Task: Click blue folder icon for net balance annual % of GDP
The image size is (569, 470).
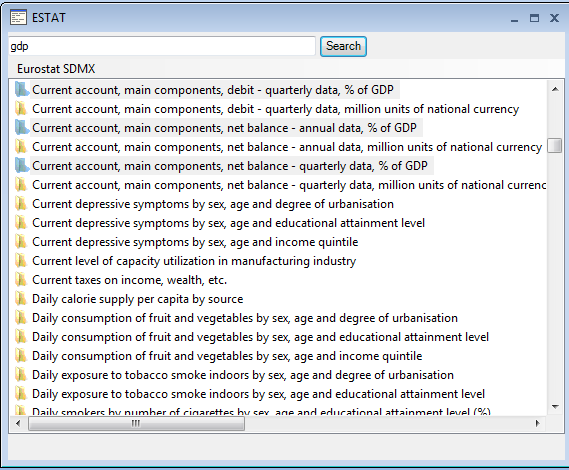Action: click(x=22, y=128)
